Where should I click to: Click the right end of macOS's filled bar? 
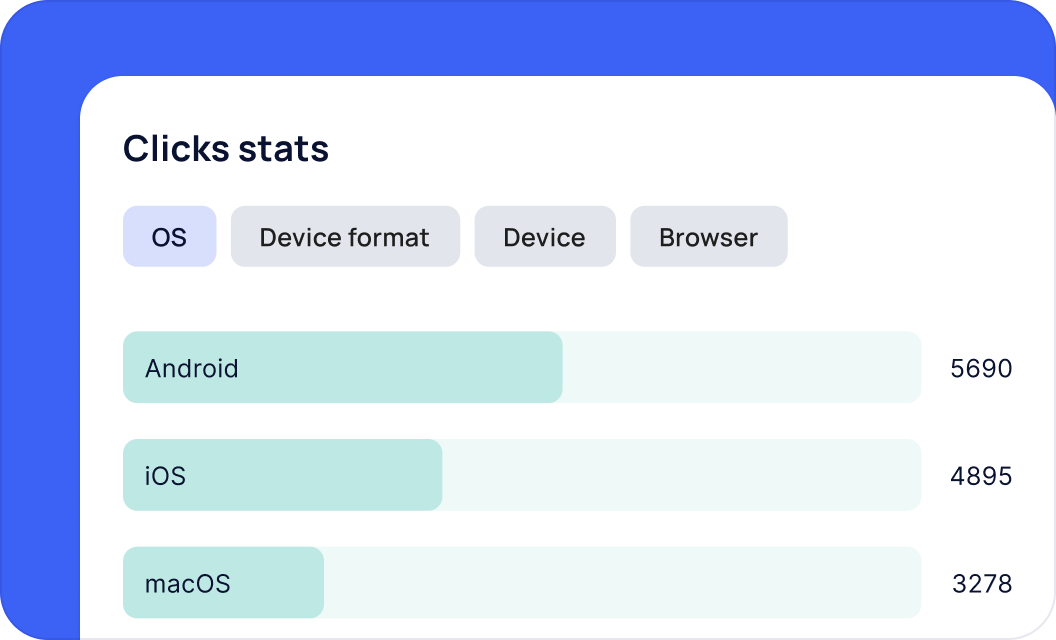pos(315,583)
